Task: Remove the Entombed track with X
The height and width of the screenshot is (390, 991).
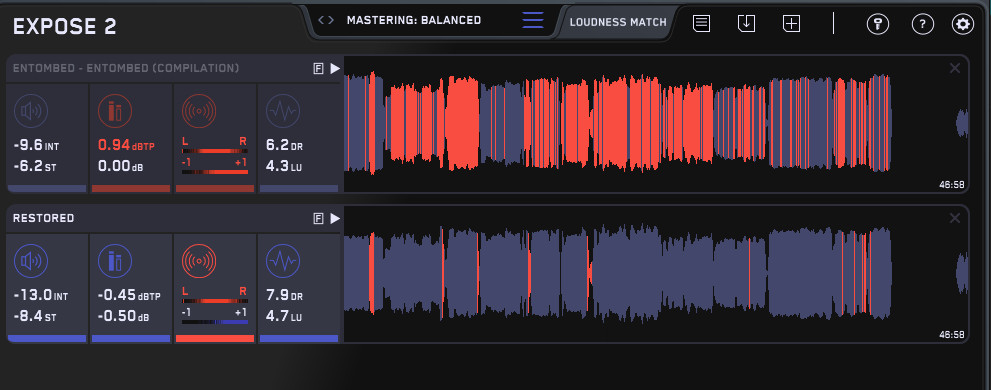Action: point(955,68)
